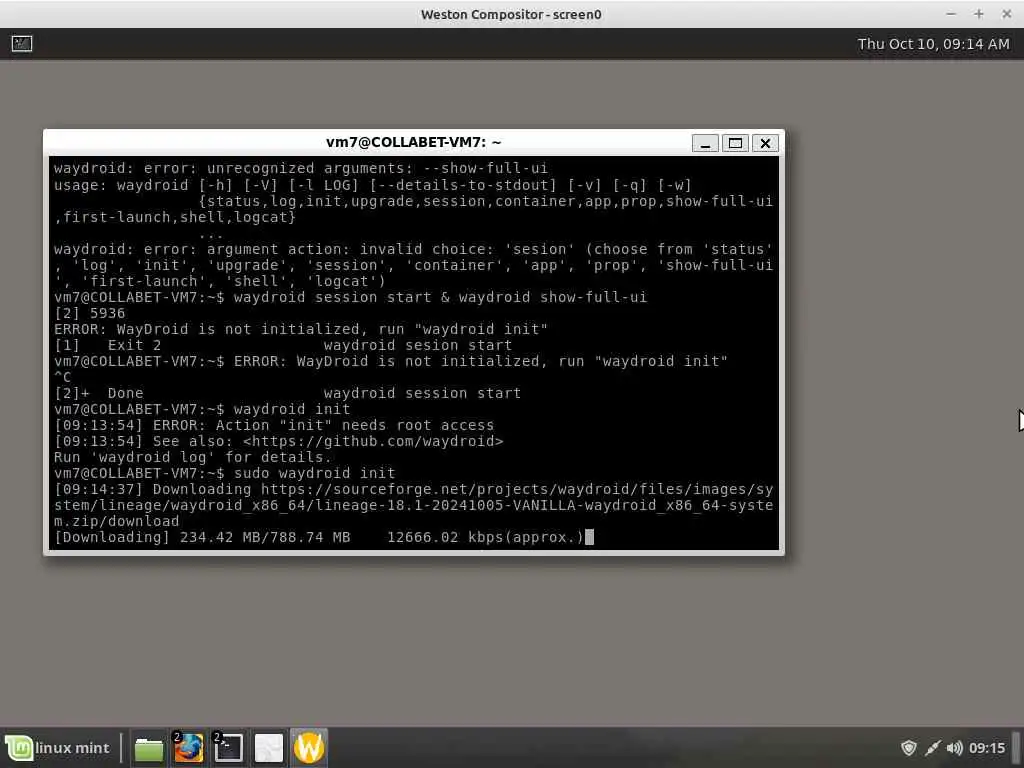This screenshot has width=1024, height=768.
Task: Open the Linux Mint menu
Action: tap(58, 748)
